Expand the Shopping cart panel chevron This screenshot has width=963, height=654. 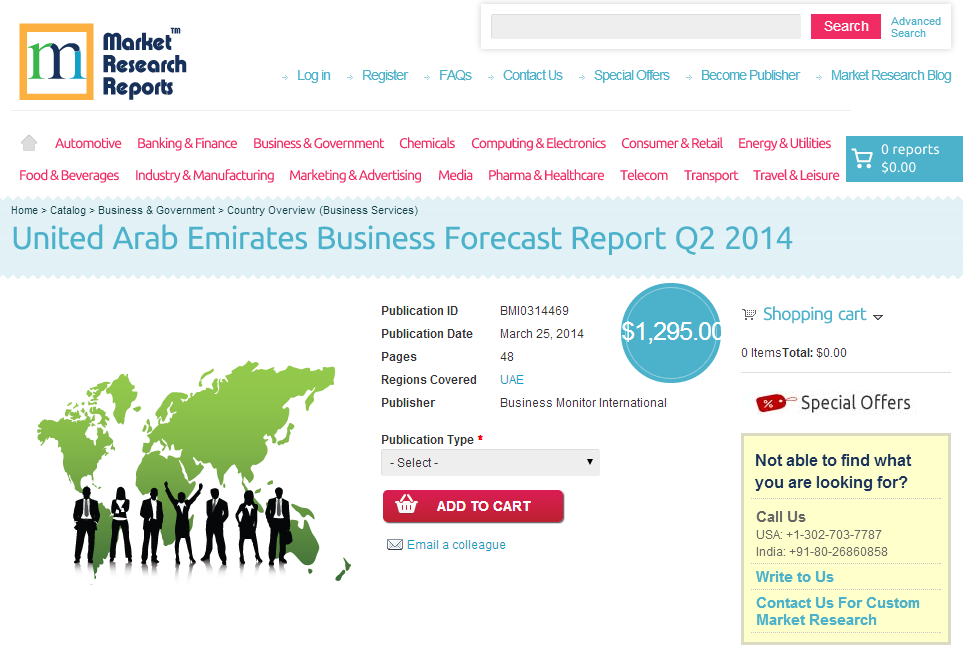(879, 316)
